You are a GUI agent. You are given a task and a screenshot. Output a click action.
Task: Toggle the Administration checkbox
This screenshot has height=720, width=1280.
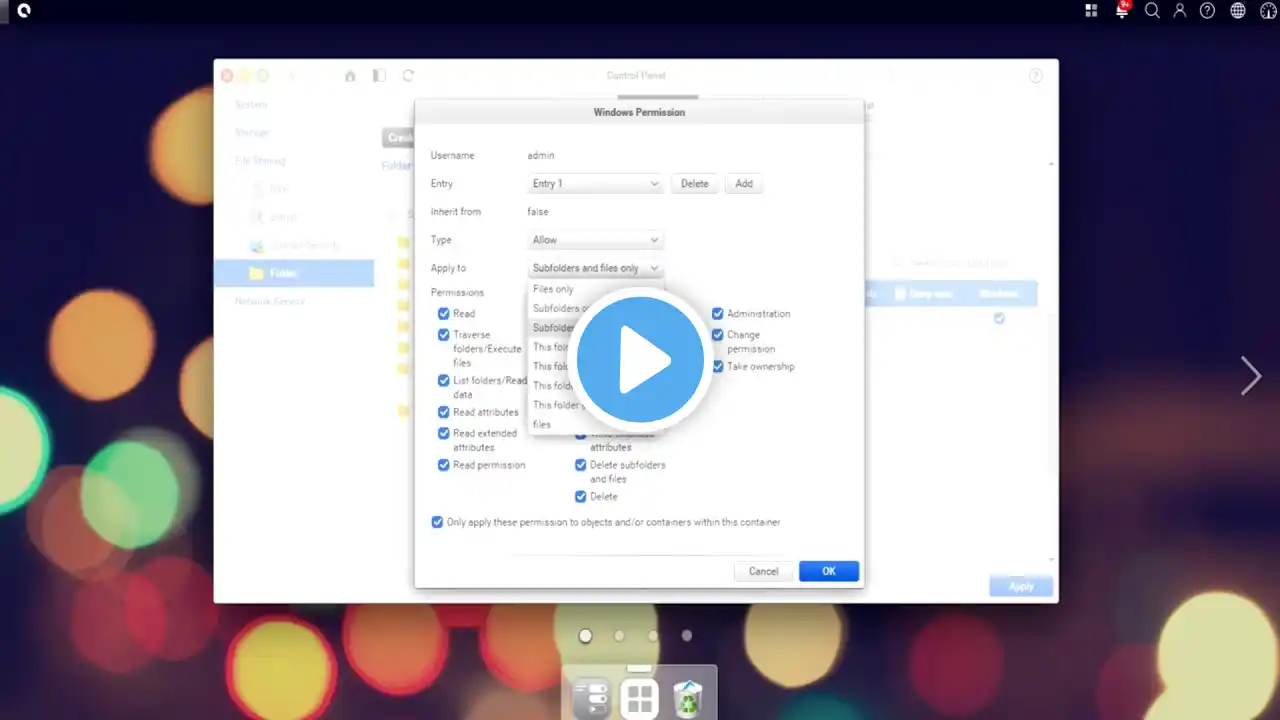(718, 314)
